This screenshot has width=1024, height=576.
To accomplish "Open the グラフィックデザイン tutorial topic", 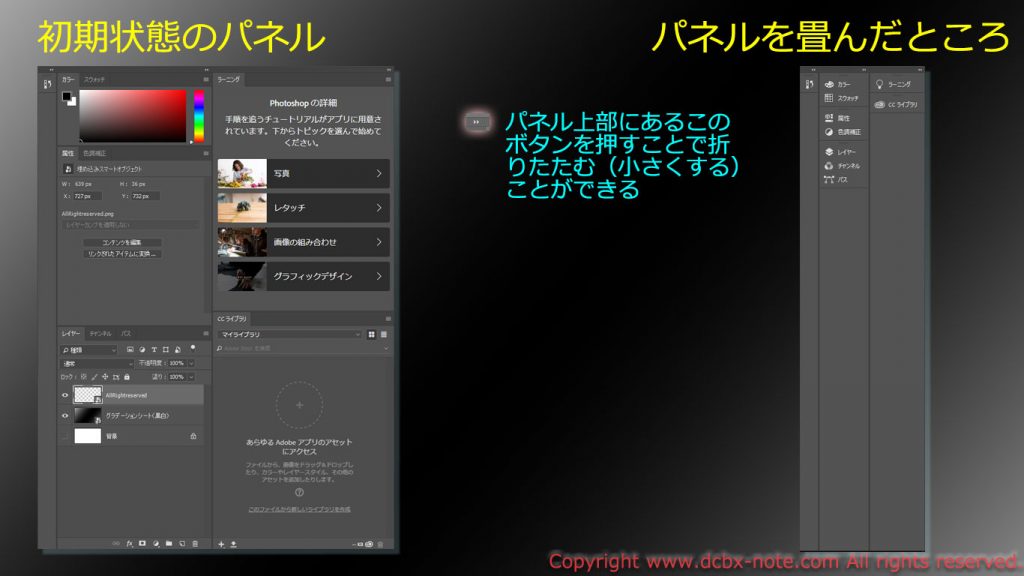I will point(304,276).
